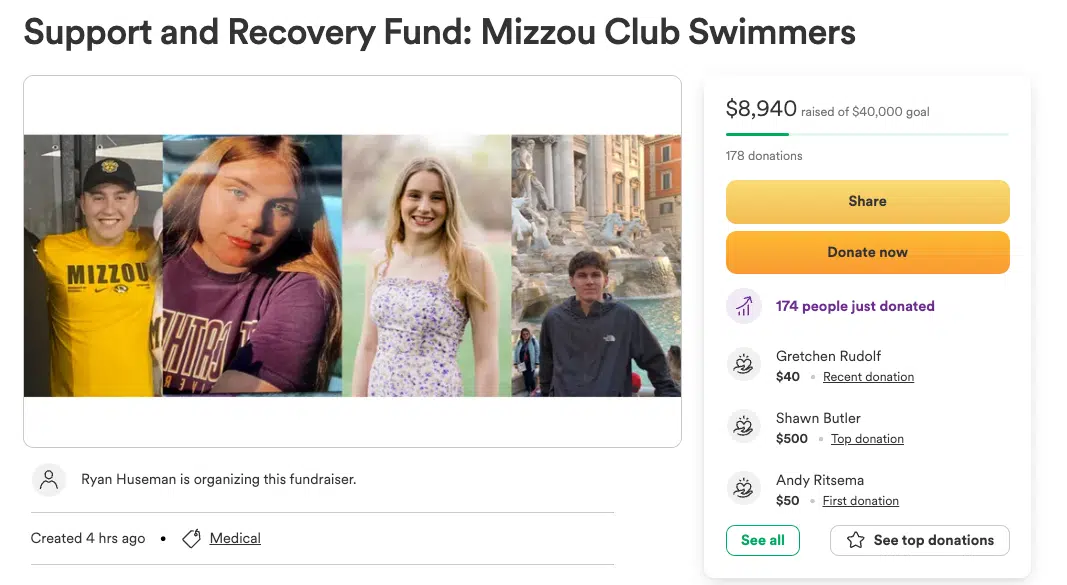The height and width of the screenshot is (585, 1067).
Task: Click the donor icon beside Gretchen Rudolf
Action: click(x=743, y=366)
